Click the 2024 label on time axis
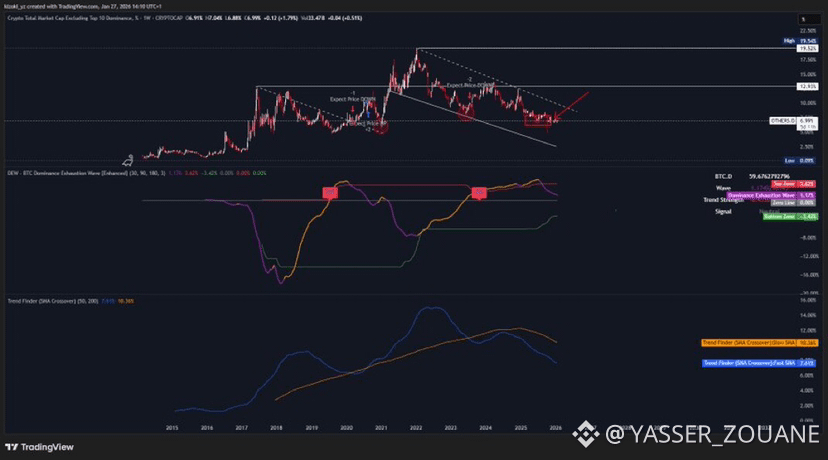 click(x=485, y=428)
